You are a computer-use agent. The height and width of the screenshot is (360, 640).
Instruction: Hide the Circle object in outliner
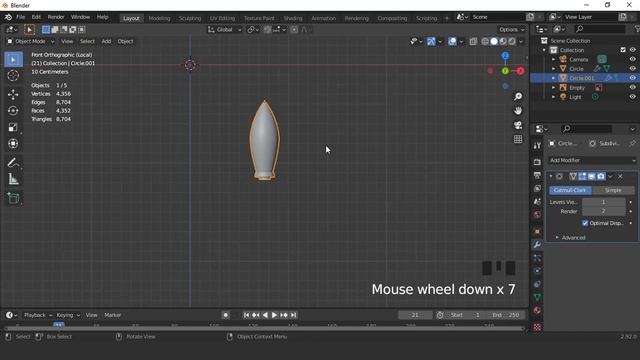tap(632, 69)
